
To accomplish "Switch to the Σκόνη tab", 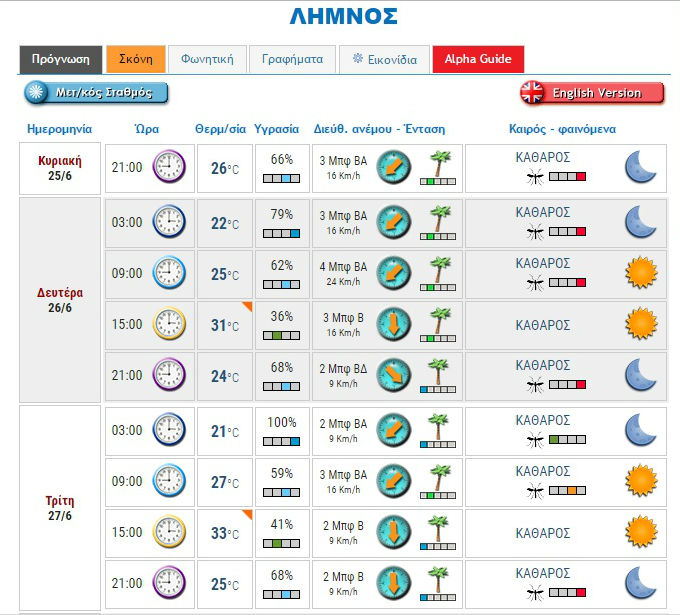I will (x=136, y=59).
